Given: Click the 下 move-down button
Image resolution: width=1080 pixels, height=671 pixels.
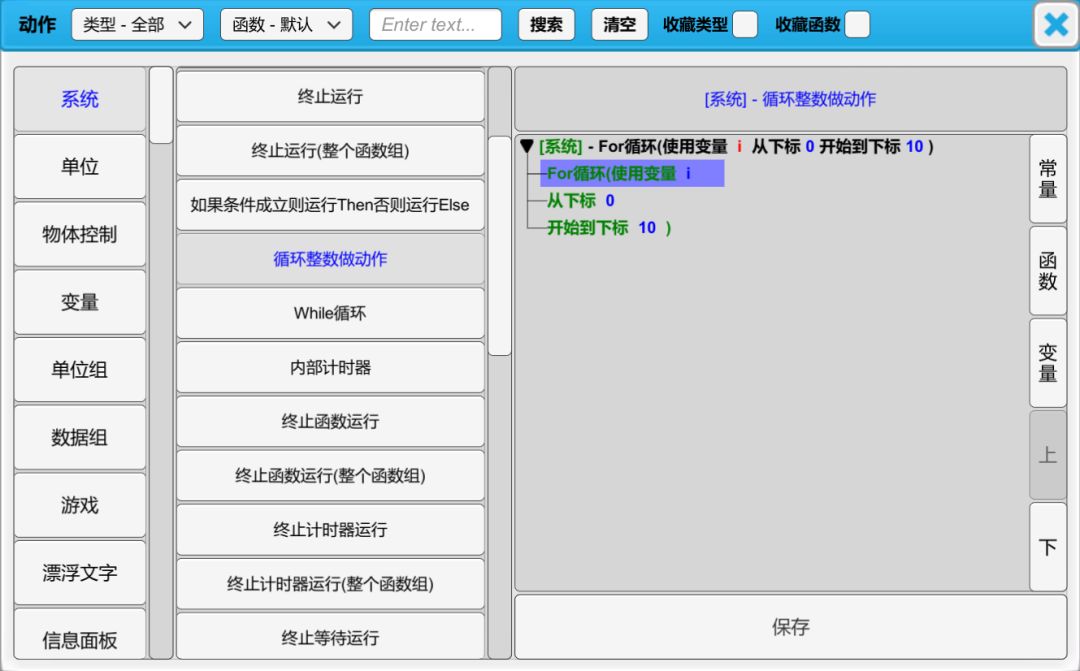Looking at the screenshot, I should (1047, 547).
